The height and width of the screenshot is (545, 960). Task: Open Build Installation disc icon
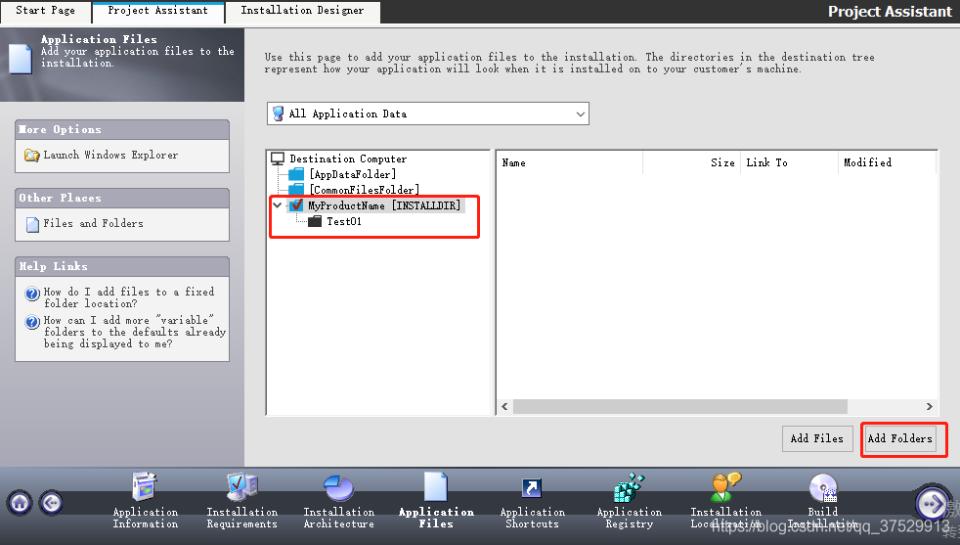click(x=823, y=488)
